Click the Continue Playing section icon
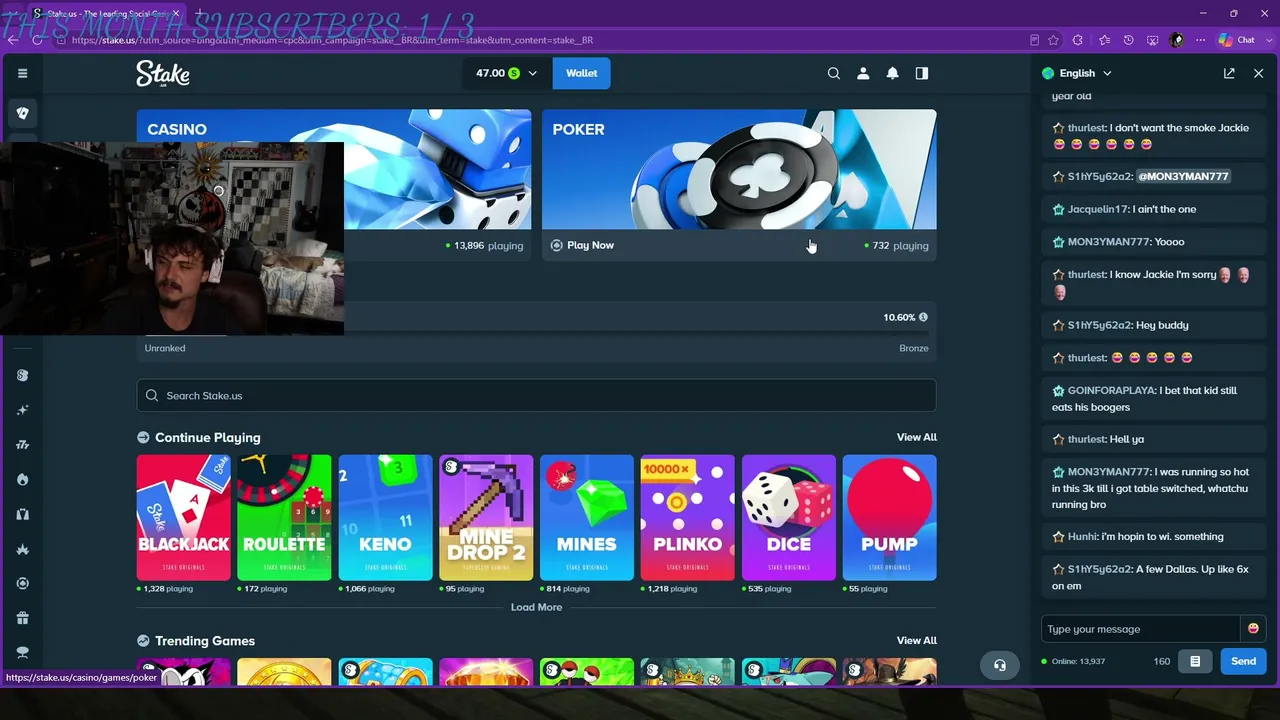 (143, 437)
